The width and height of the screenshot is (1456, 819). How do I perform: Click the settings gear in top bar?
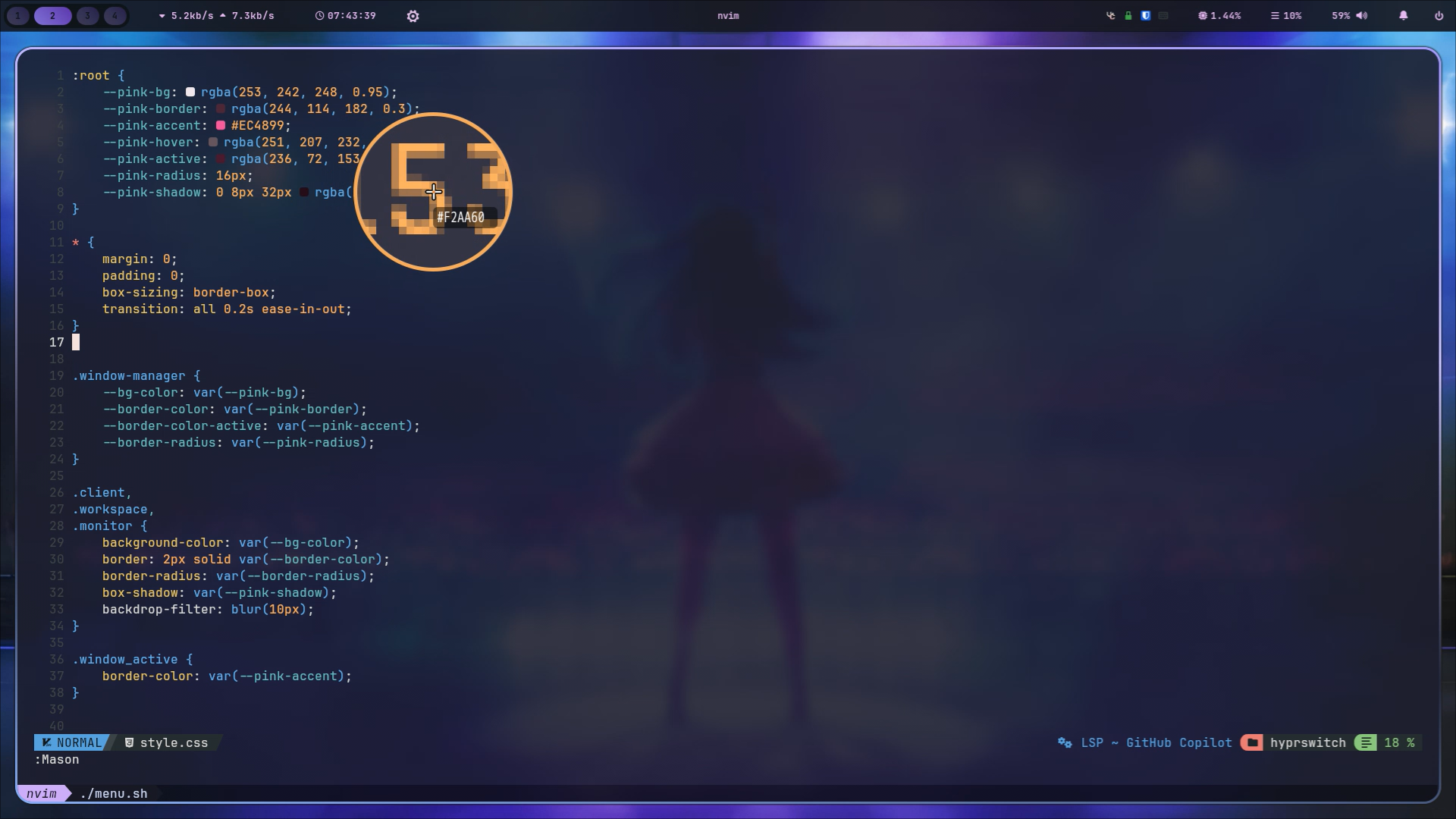[413, 16]
